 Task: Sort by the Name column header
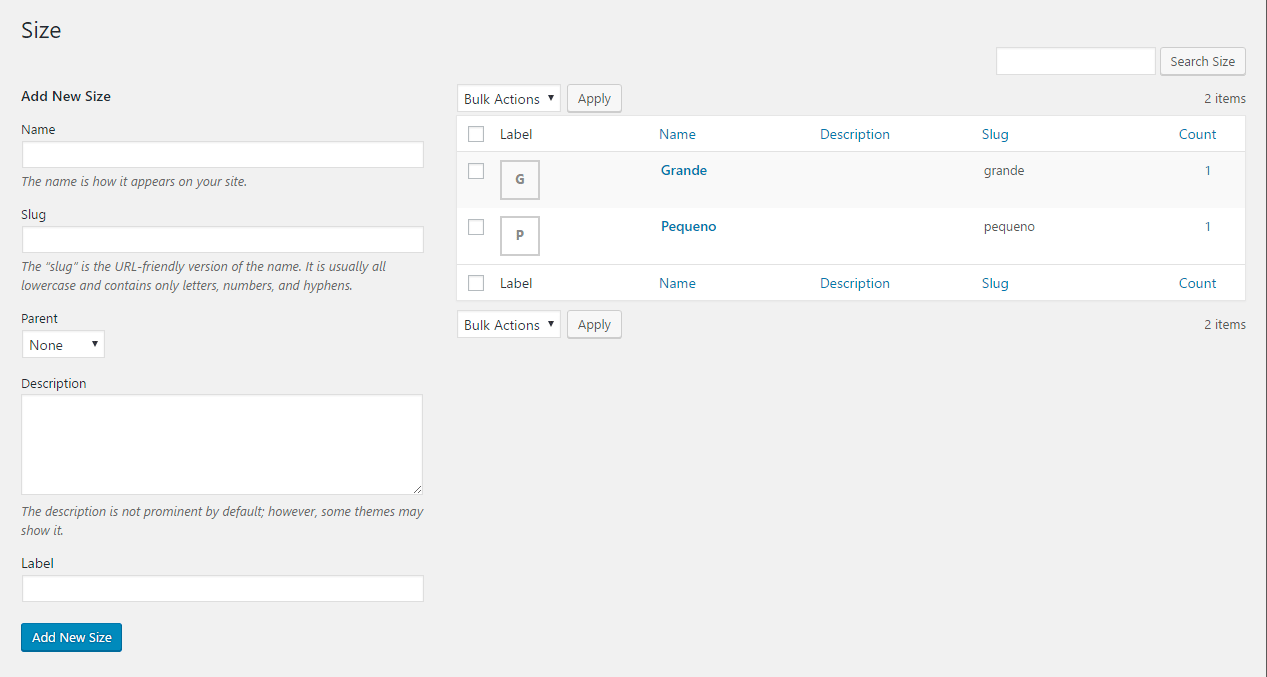coord(677,134)
